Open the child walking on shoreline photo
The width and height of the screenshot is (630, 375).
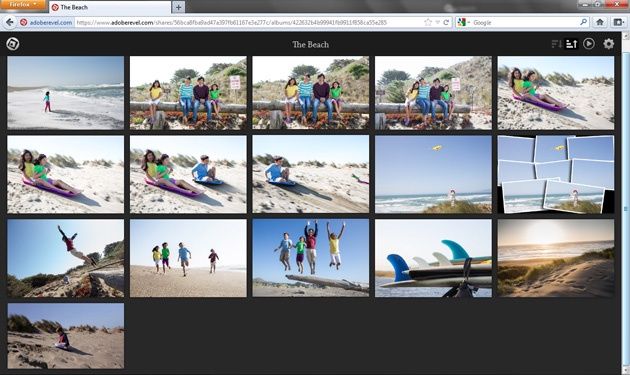click(x=65, y=92)
